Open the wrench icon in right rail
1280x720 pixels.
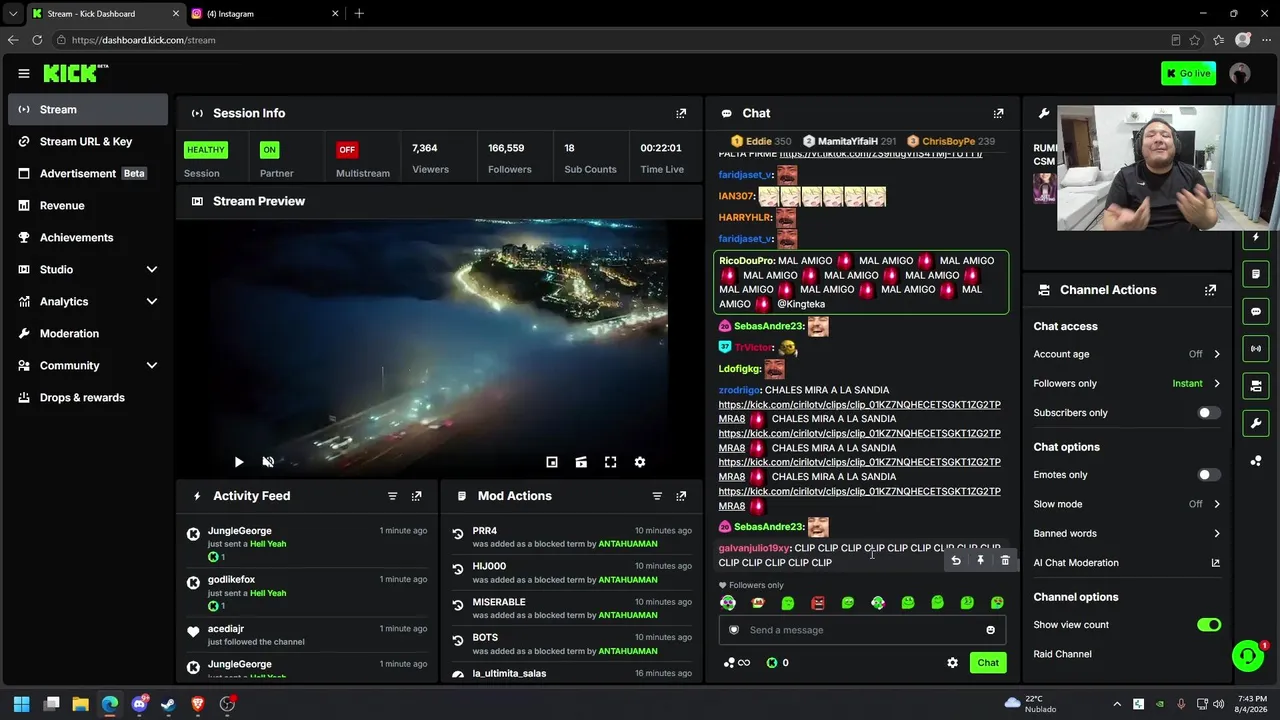click(1256, 423)
